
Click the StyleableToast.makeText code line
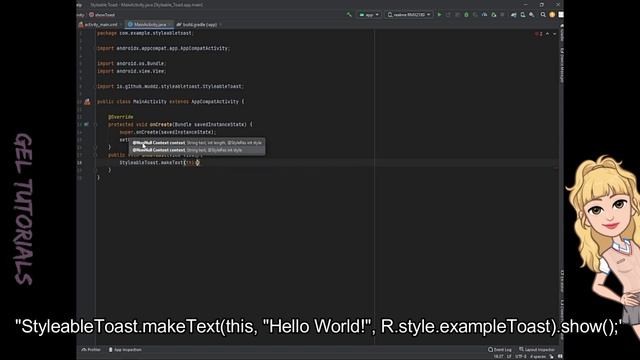(x=159, y=162)
